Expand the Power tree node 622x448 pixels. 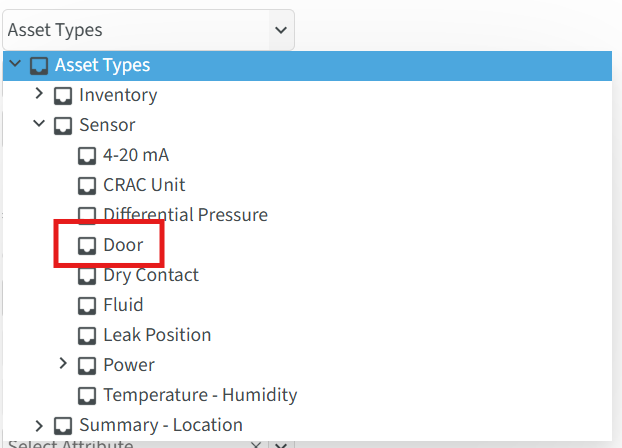63,365
